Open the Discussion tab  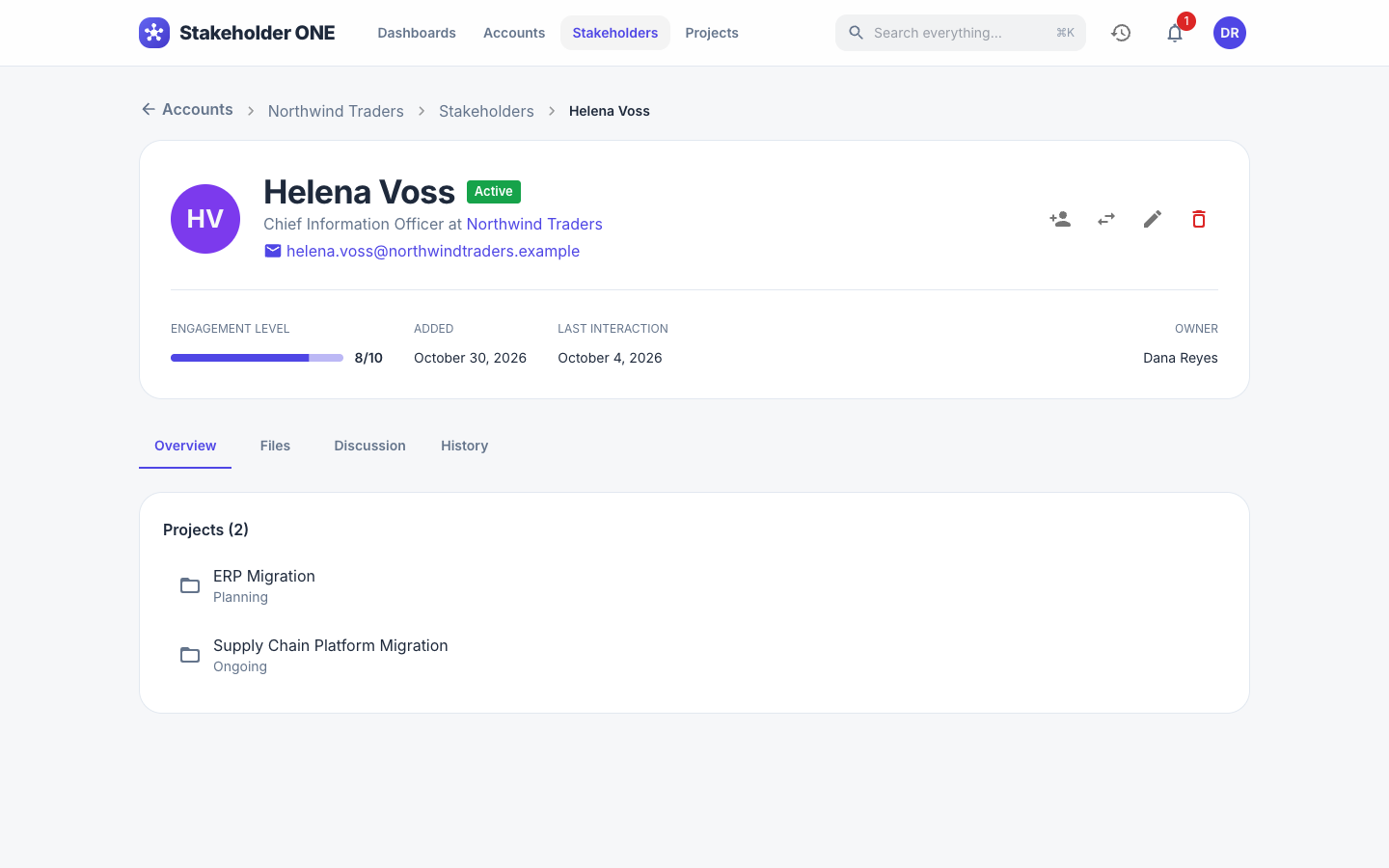369,446
